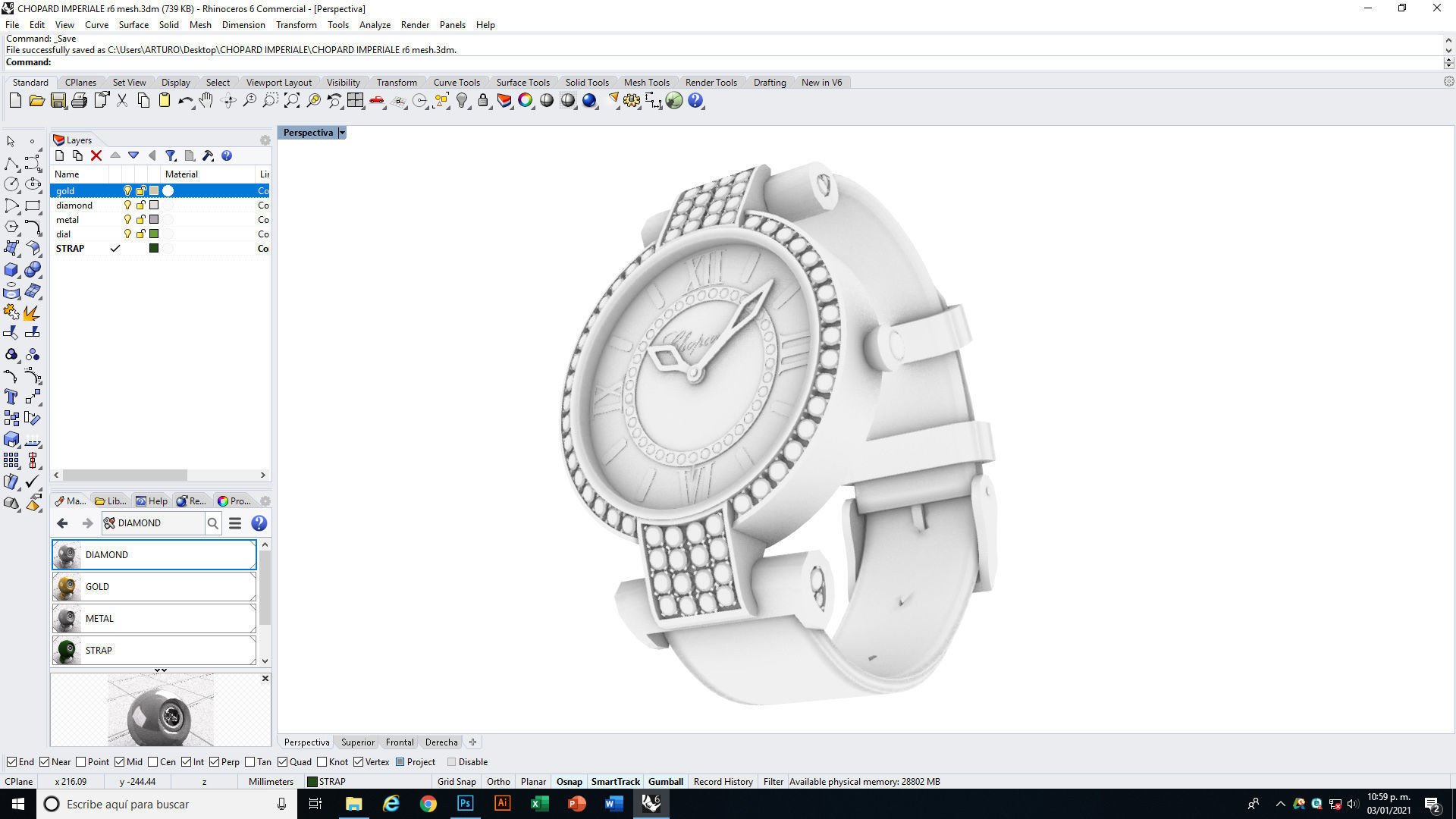Change the dial layer green color swatch
The height and width of the screenshot is (819, 1456).
click(154, 234)
